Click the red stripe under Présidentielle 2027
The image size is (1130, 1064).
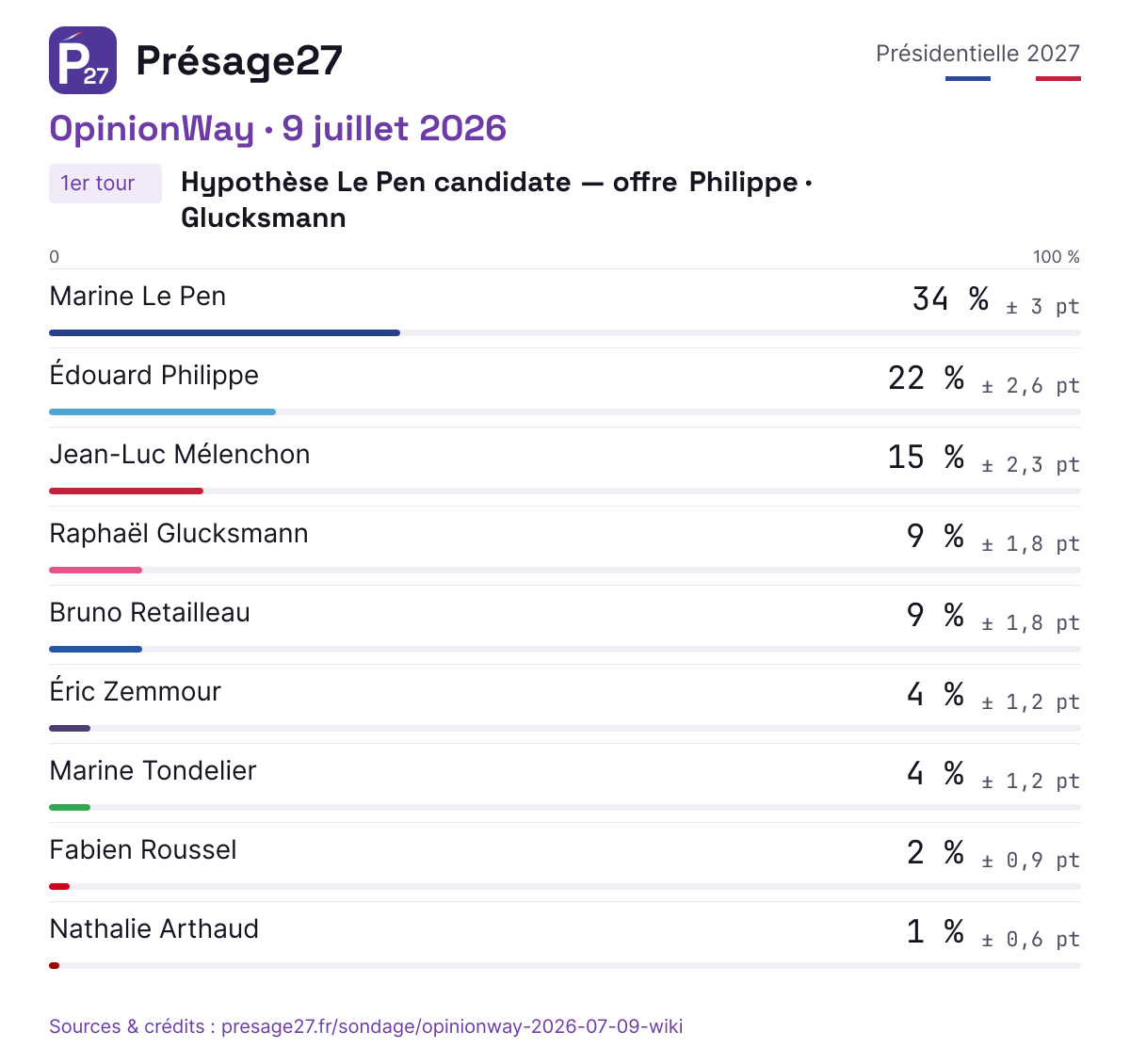point(1058,78)
